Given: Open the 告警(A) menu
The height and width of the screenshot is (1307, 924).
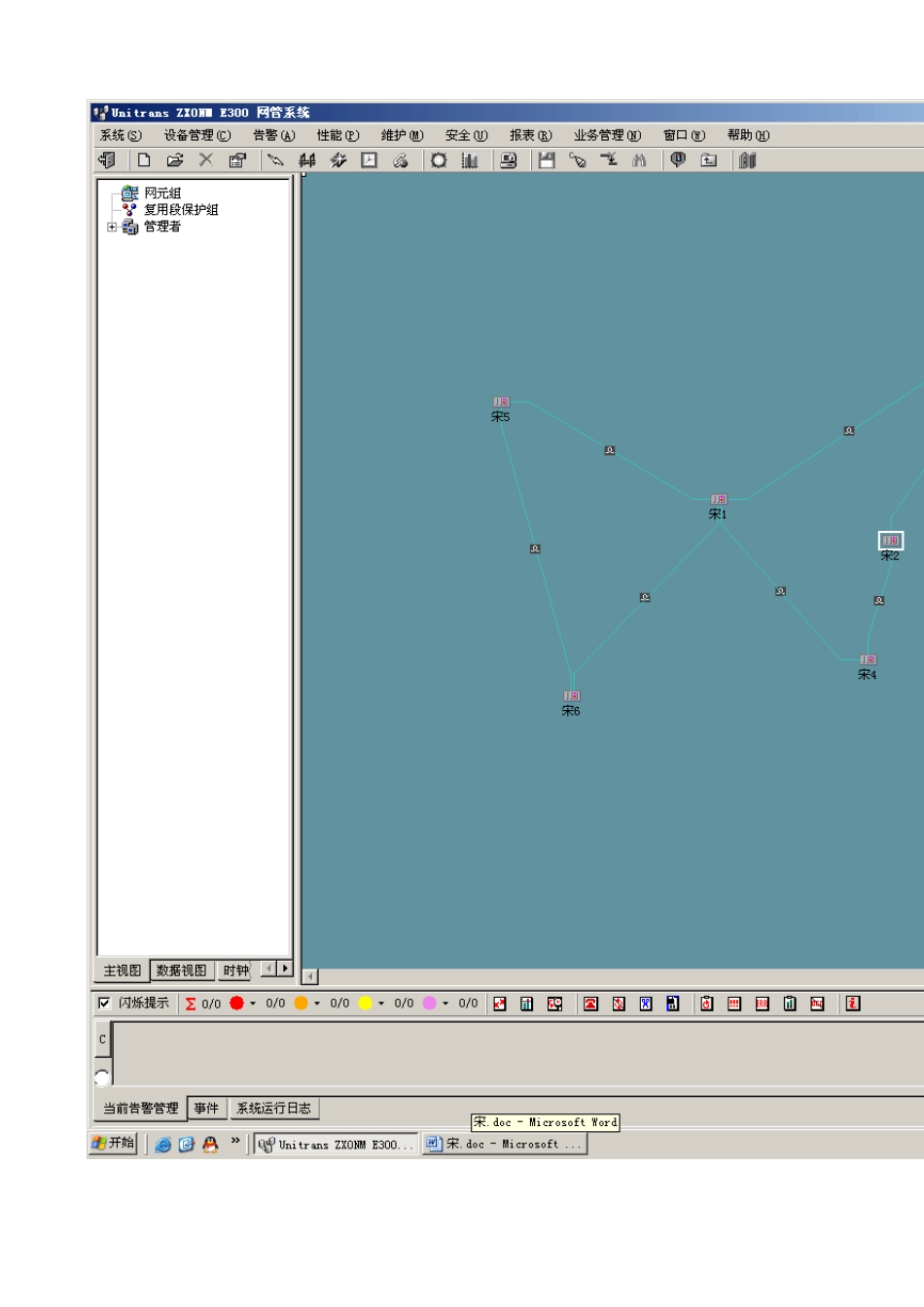Looking at the screenshot, I should (x=273, y=135).
